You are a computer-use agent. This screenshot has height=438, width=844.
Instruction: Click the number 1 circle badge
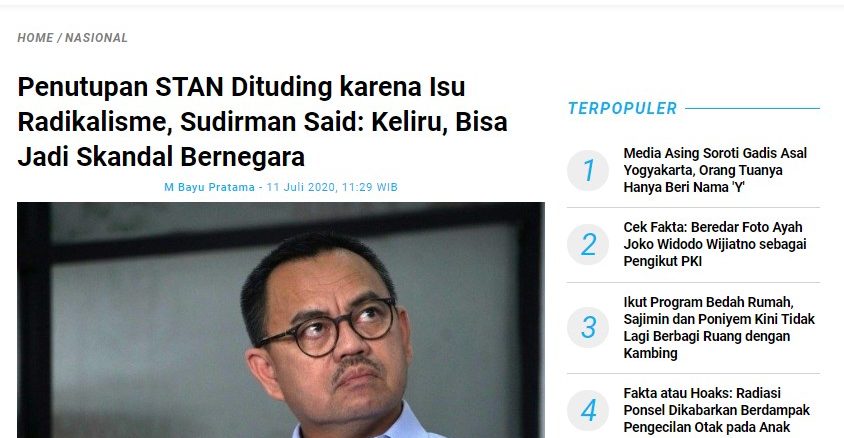tap(588, 170)
